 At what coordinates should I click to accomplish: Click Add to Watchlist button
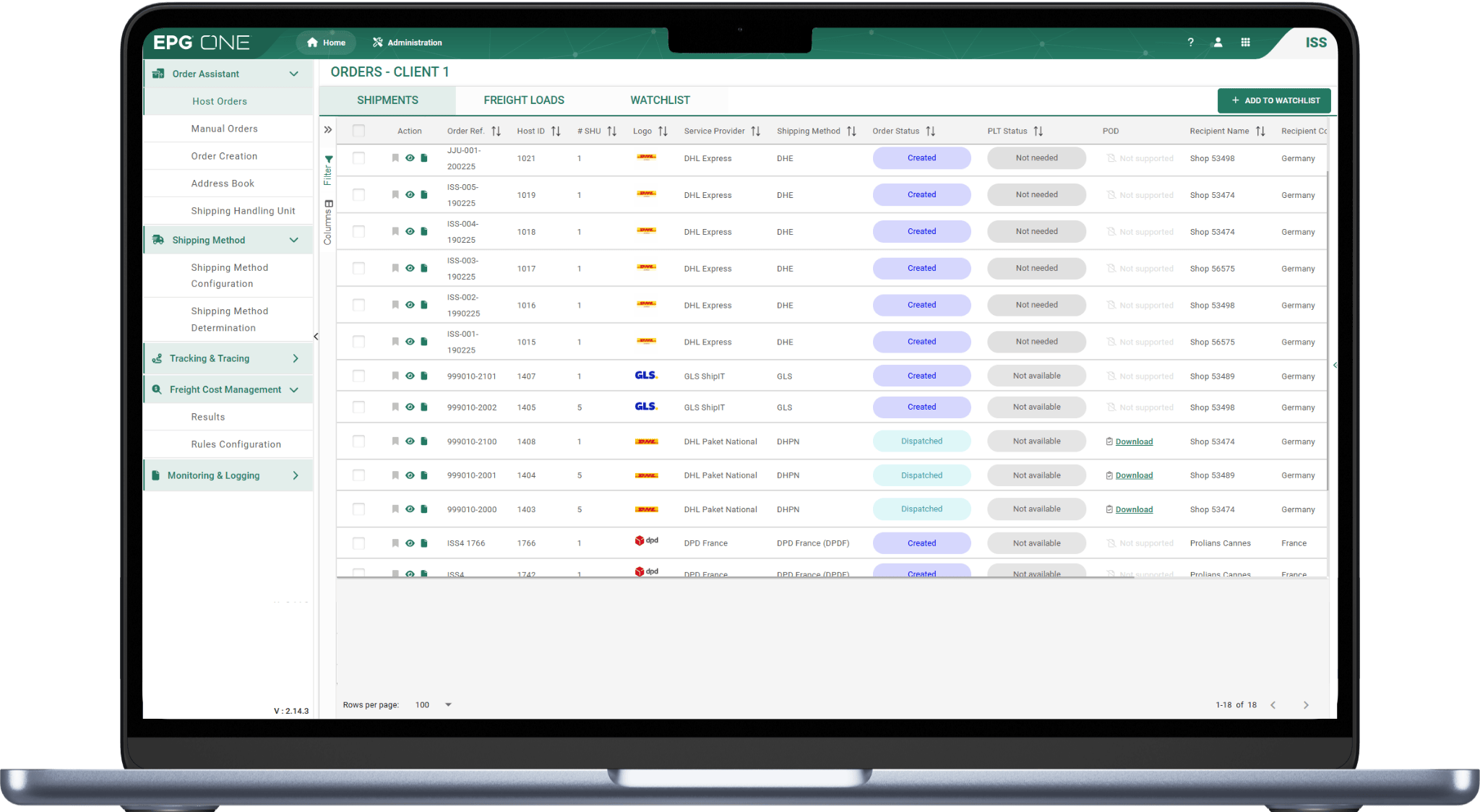[x=1274, y=101]
